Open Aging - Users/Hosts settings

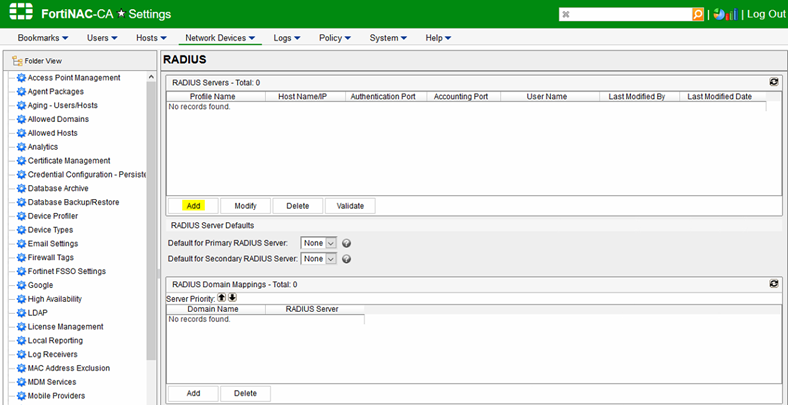(62, 106)
